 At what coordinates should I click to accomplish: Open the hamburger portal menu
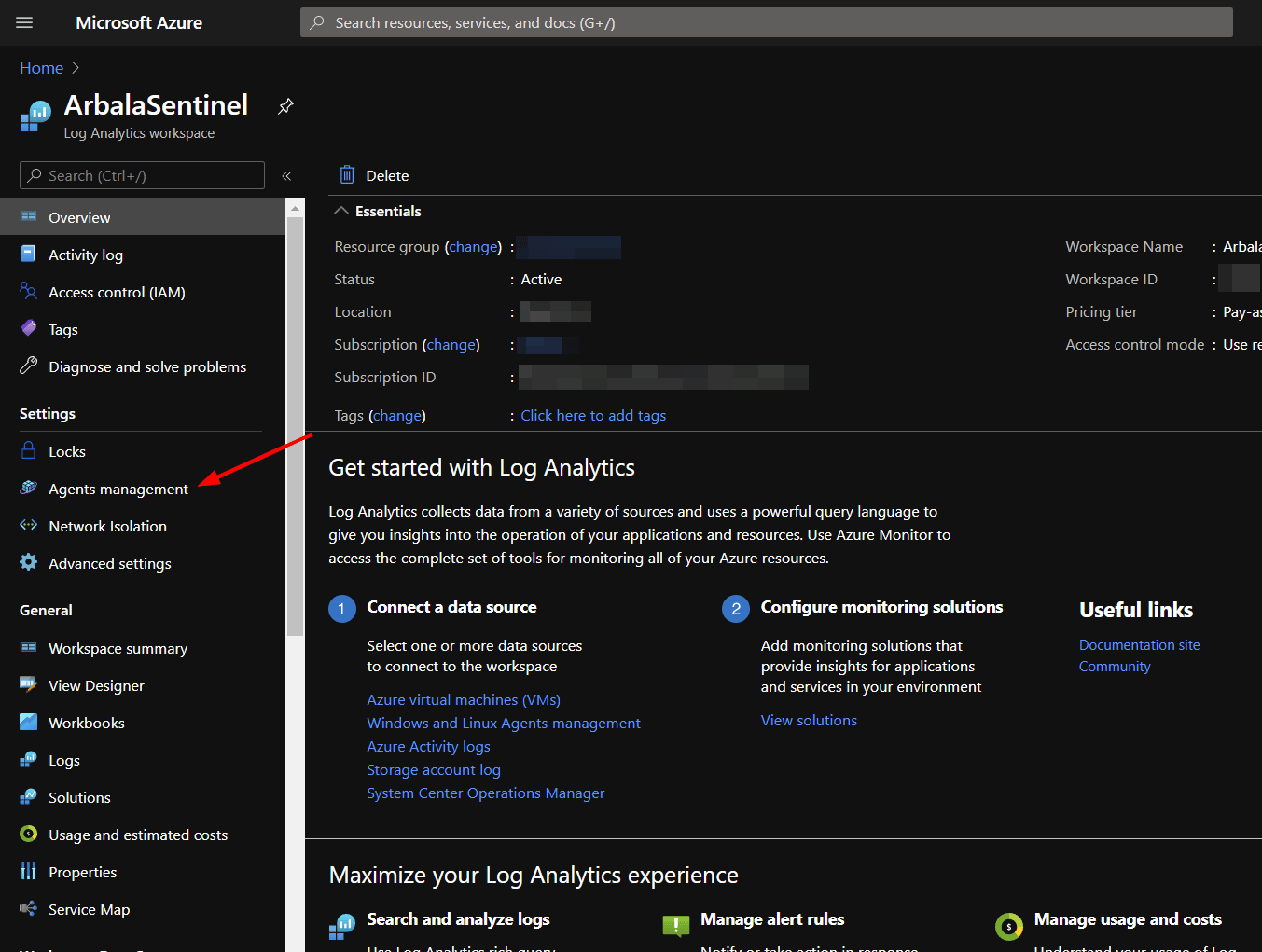coord(24,22)
